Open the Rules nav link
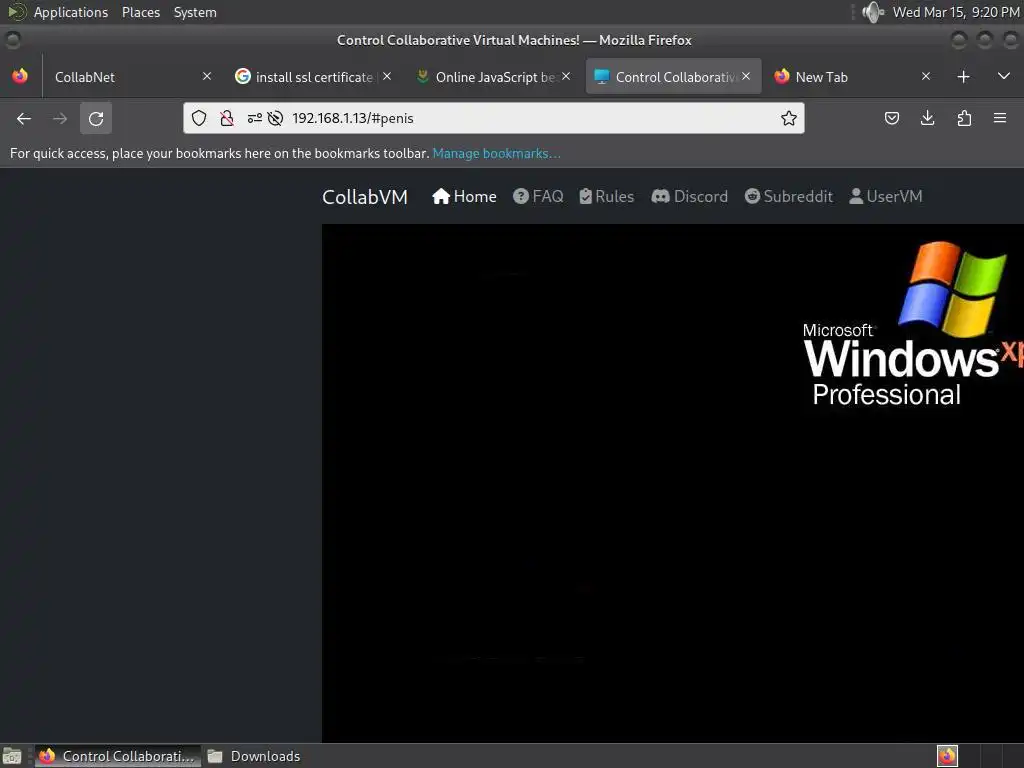Screen dimensions: 1024x768 pos(607,197)
